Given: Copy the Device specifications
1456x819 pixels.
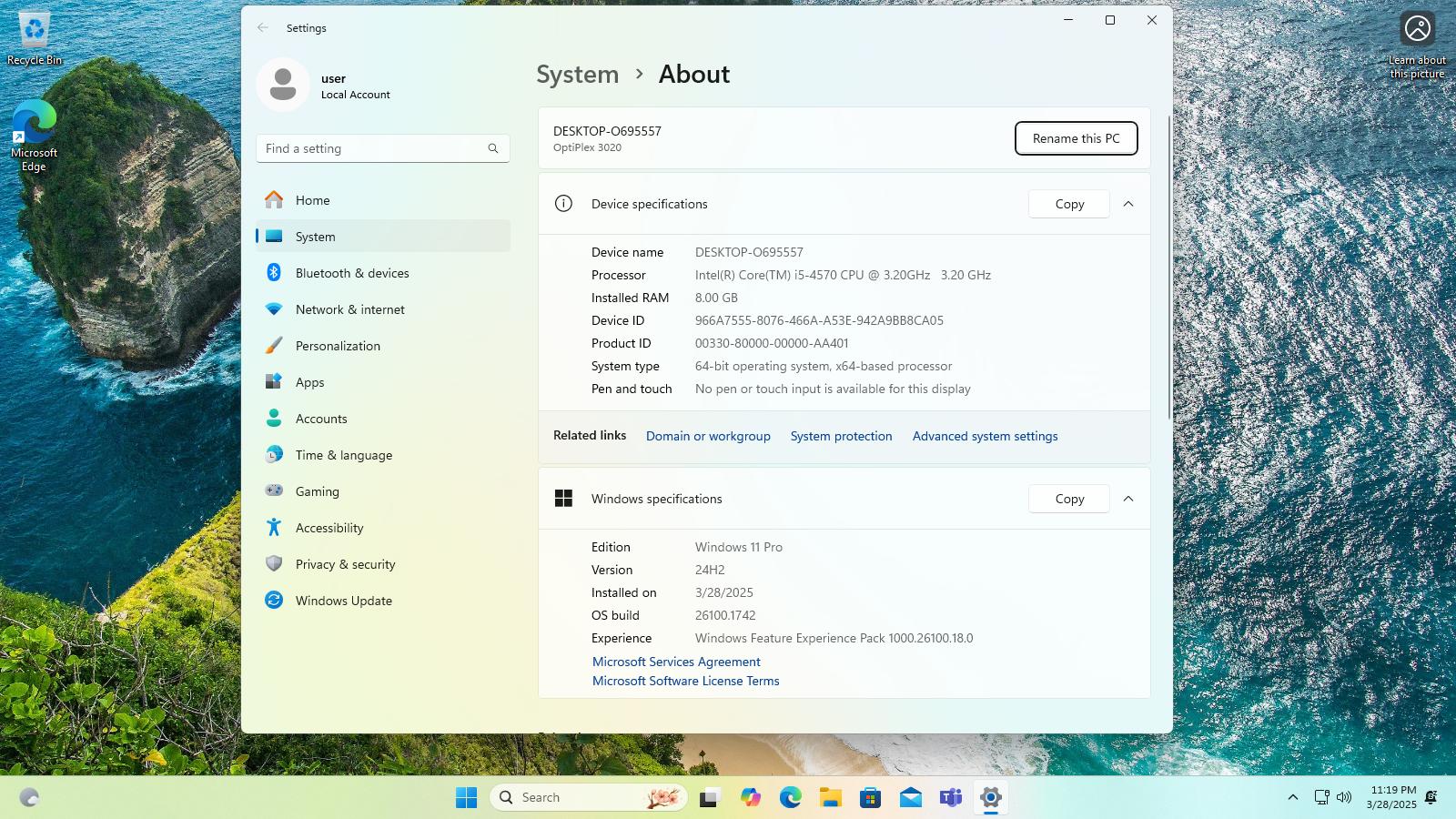Looking at the screenshot, I should tap(1069, 204).
